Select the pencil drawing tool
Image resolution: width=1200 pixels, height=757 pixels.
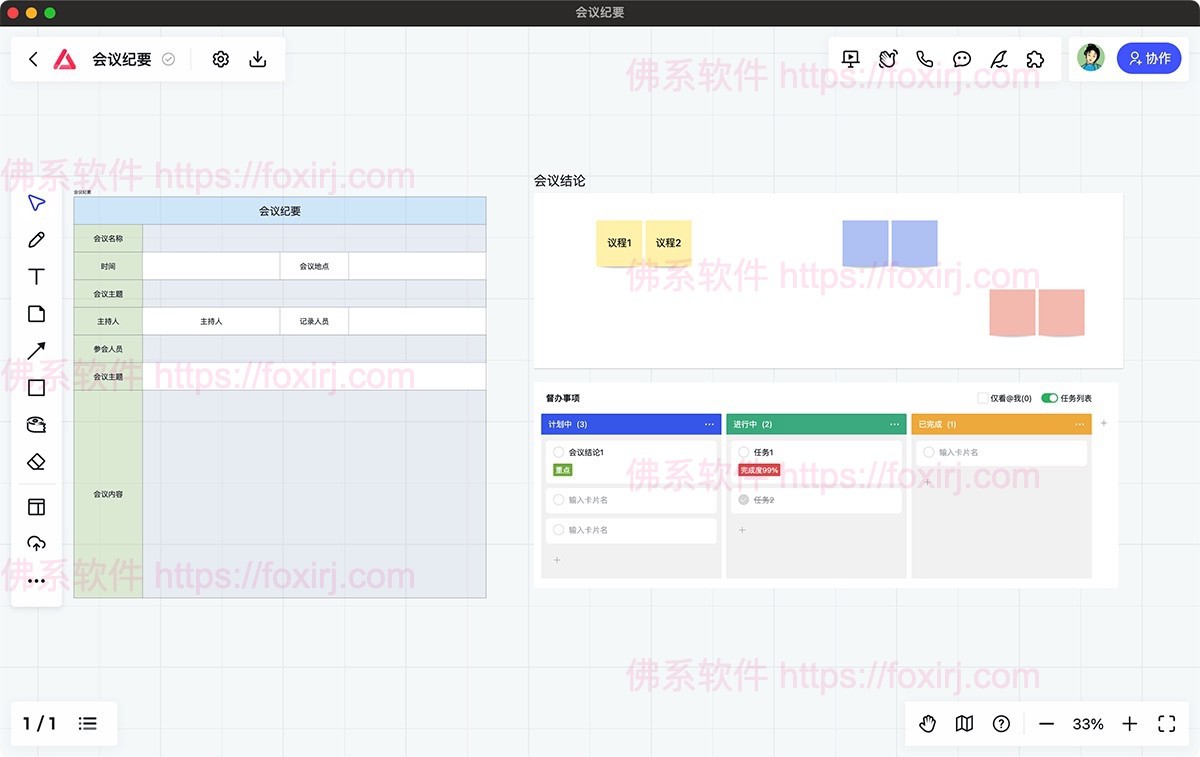36,239
